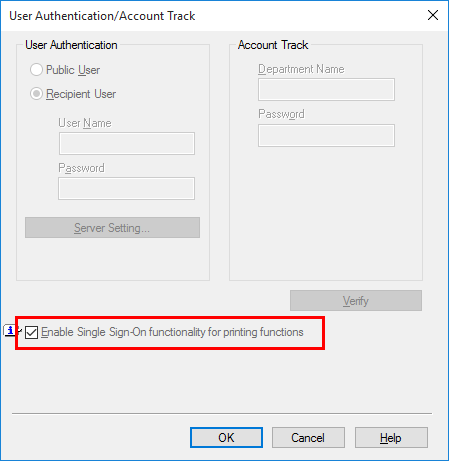This screenshot has height=461, width=449.
Task: Close the User Authentication/Account Track dialog
Action: pyautogui.click(x=433, y=15)
